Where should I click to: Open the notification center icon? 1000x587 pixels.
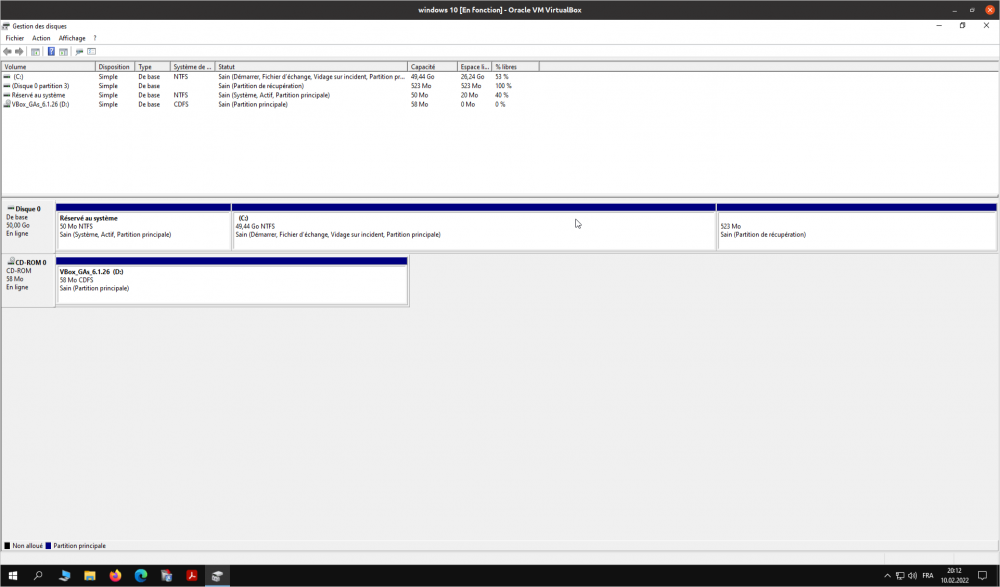(x=982, y=576)
